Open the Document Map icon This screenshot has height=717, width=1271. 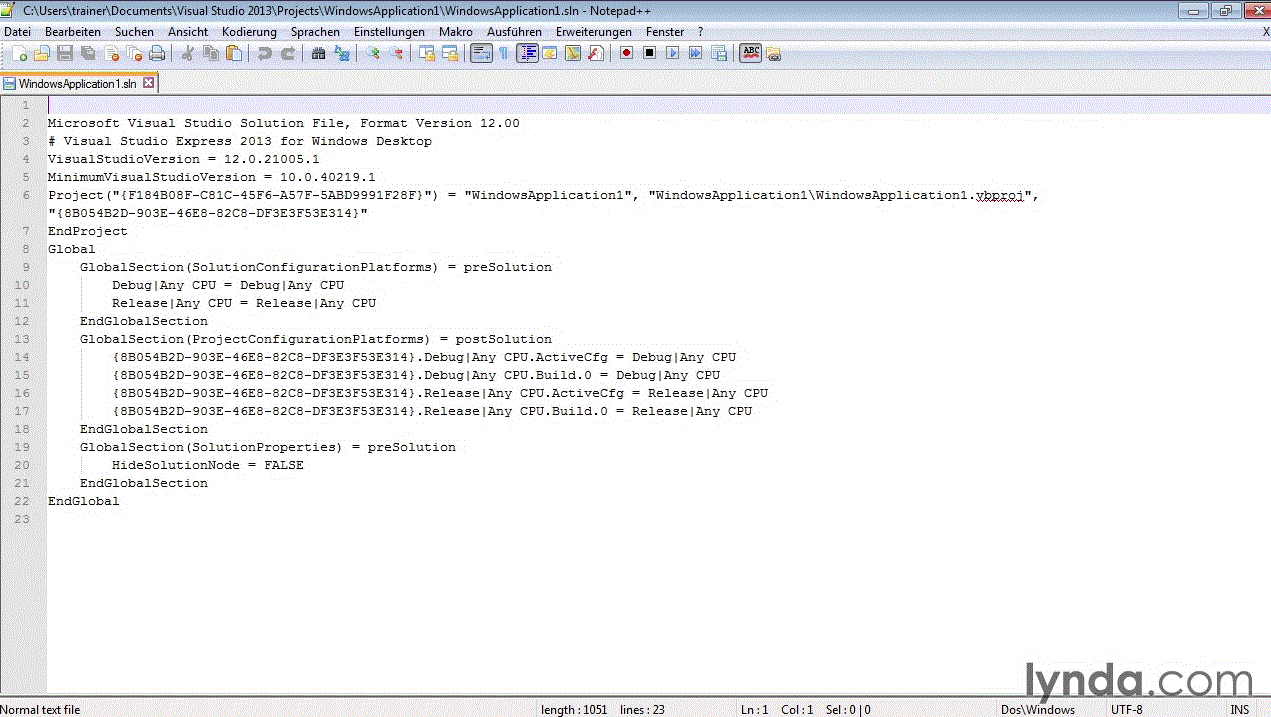[x=572, y=53]
